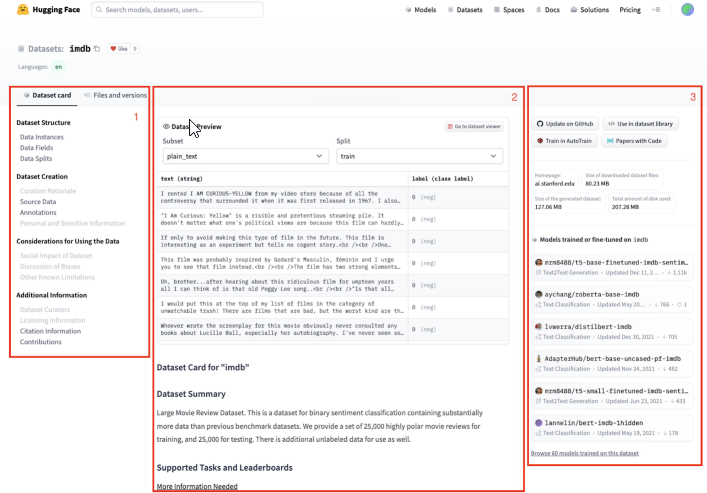Image resolution: width=707 pixels, height=493 pixels.
Task: Open Datasets in top navigation
Action: 465,9
